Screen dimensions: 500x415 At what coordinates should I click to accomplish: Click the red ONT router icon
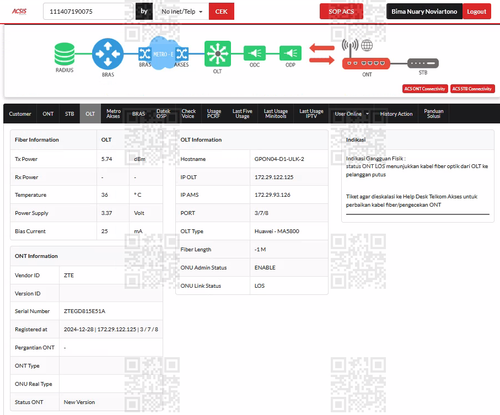tap(366, 63)
